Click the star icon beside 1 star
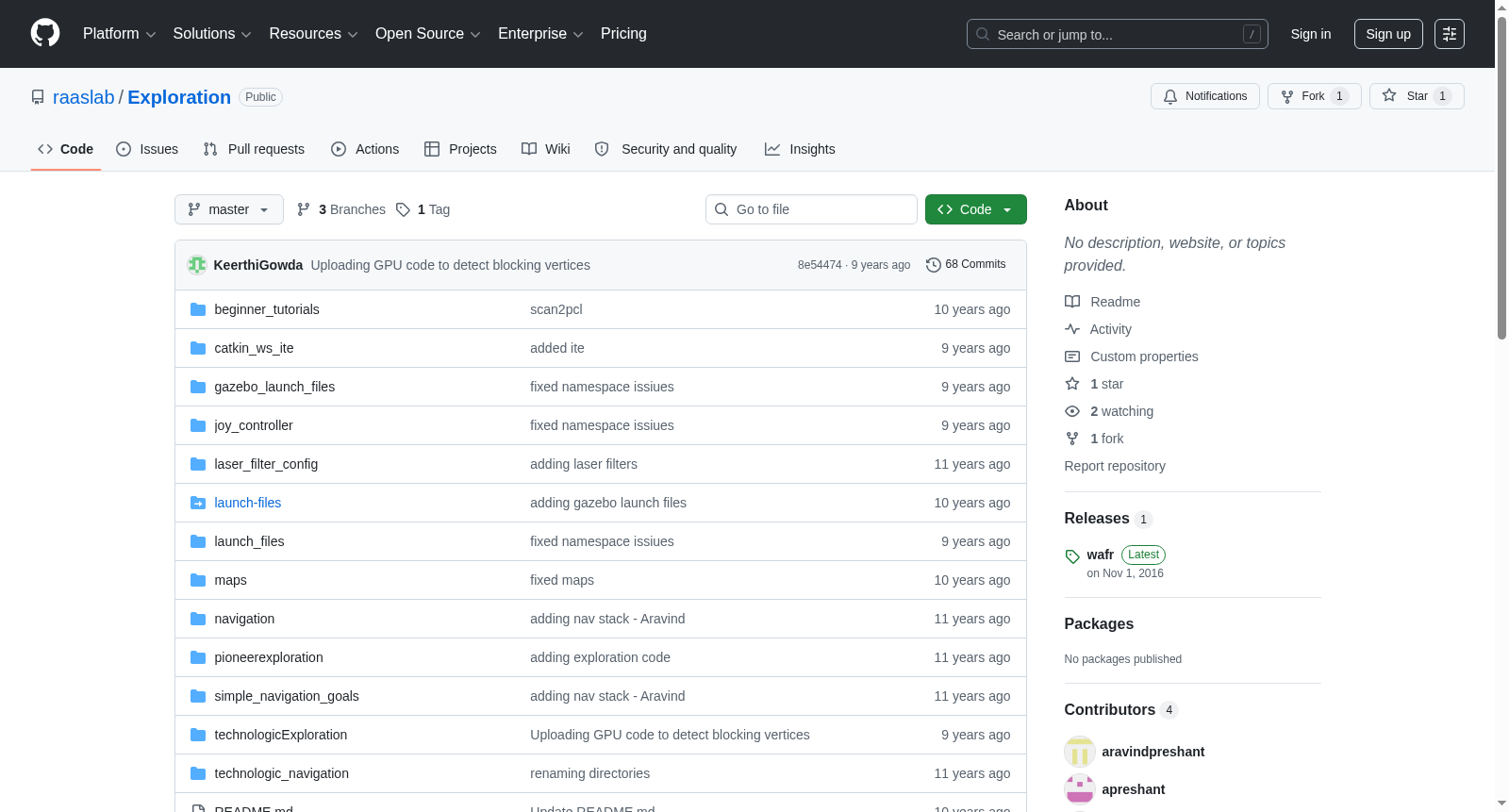The width and height of the screenshot is (1509, 812). tap(1072, 384)
